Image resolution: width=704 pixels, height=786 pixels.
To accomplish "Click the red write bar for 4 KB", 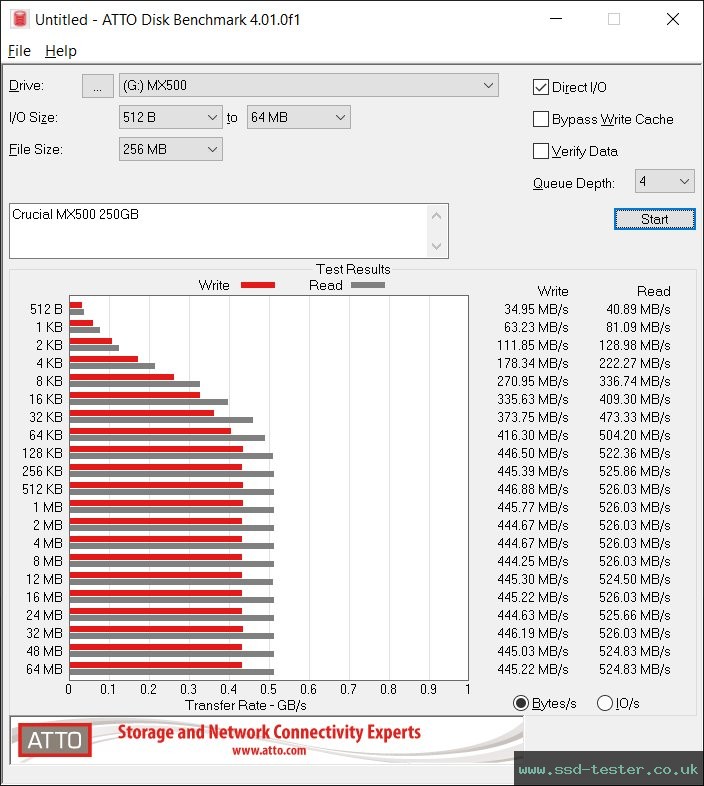I will (x=104, y=359).
